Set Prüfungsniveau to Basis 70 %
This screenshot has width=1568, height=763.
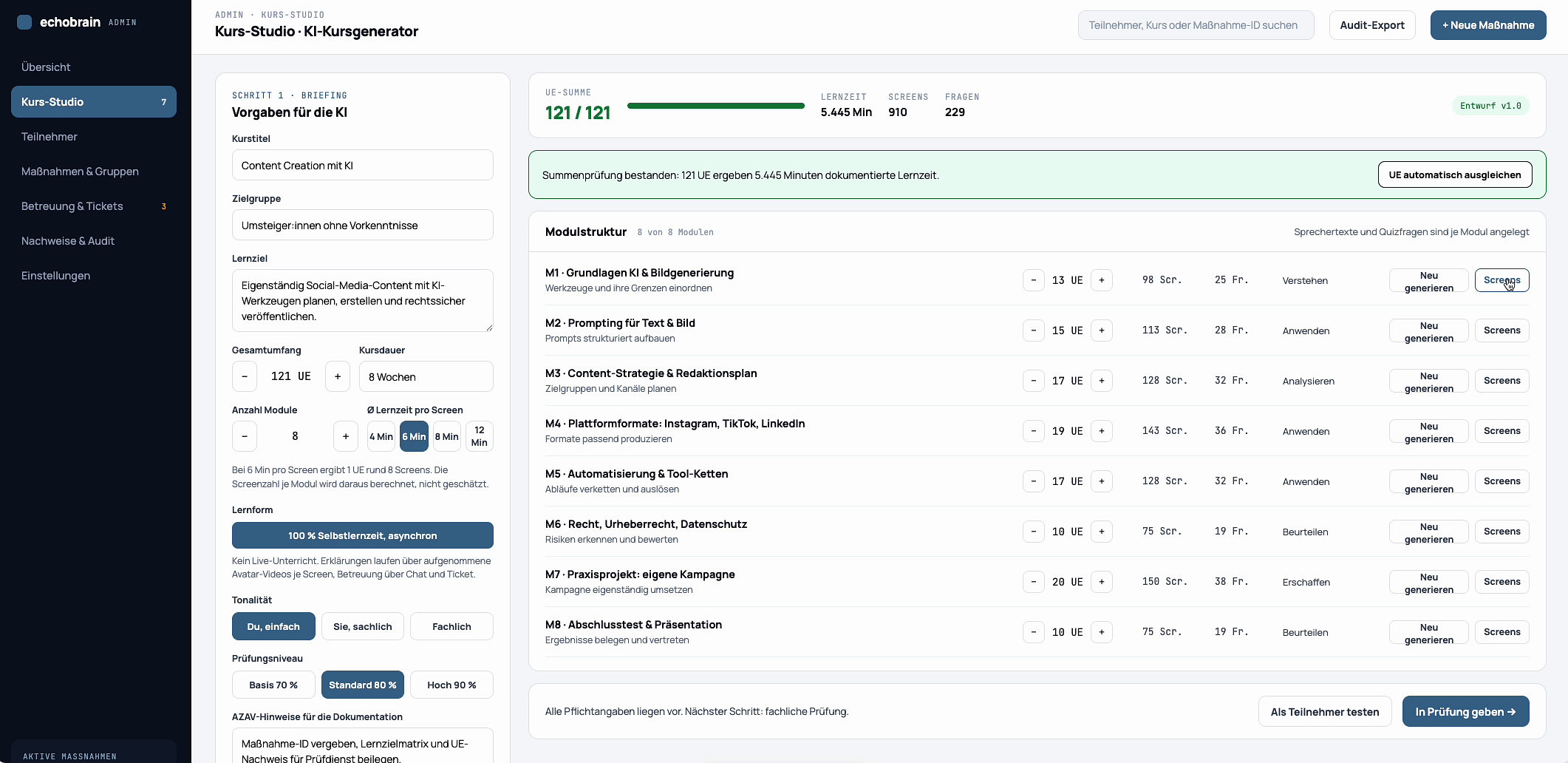coord(273,685)
